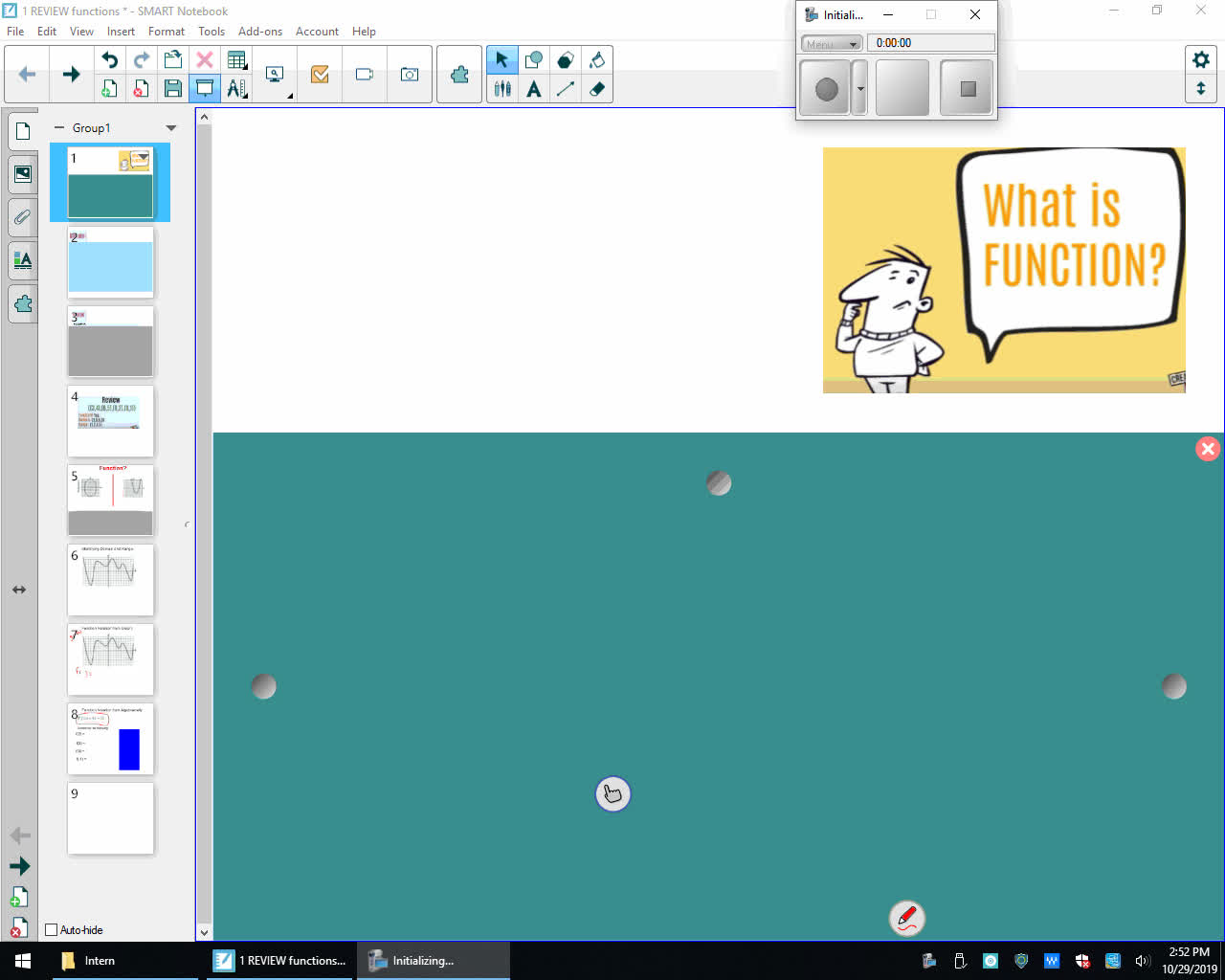
Task: Start recording in SMART Recorder
Action: (826, 89)
